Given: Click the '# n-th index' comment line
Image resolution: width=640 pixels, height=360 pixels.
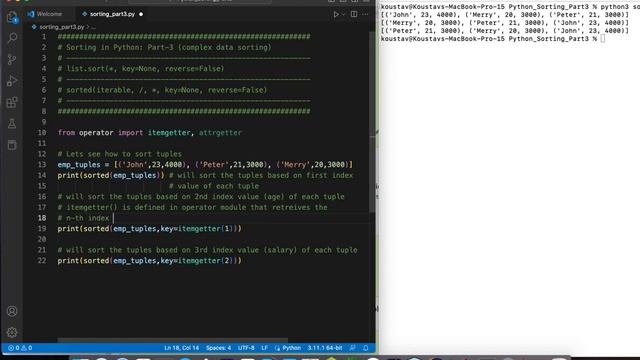Looking at the screenshot, I should click(x=83, y=218).
